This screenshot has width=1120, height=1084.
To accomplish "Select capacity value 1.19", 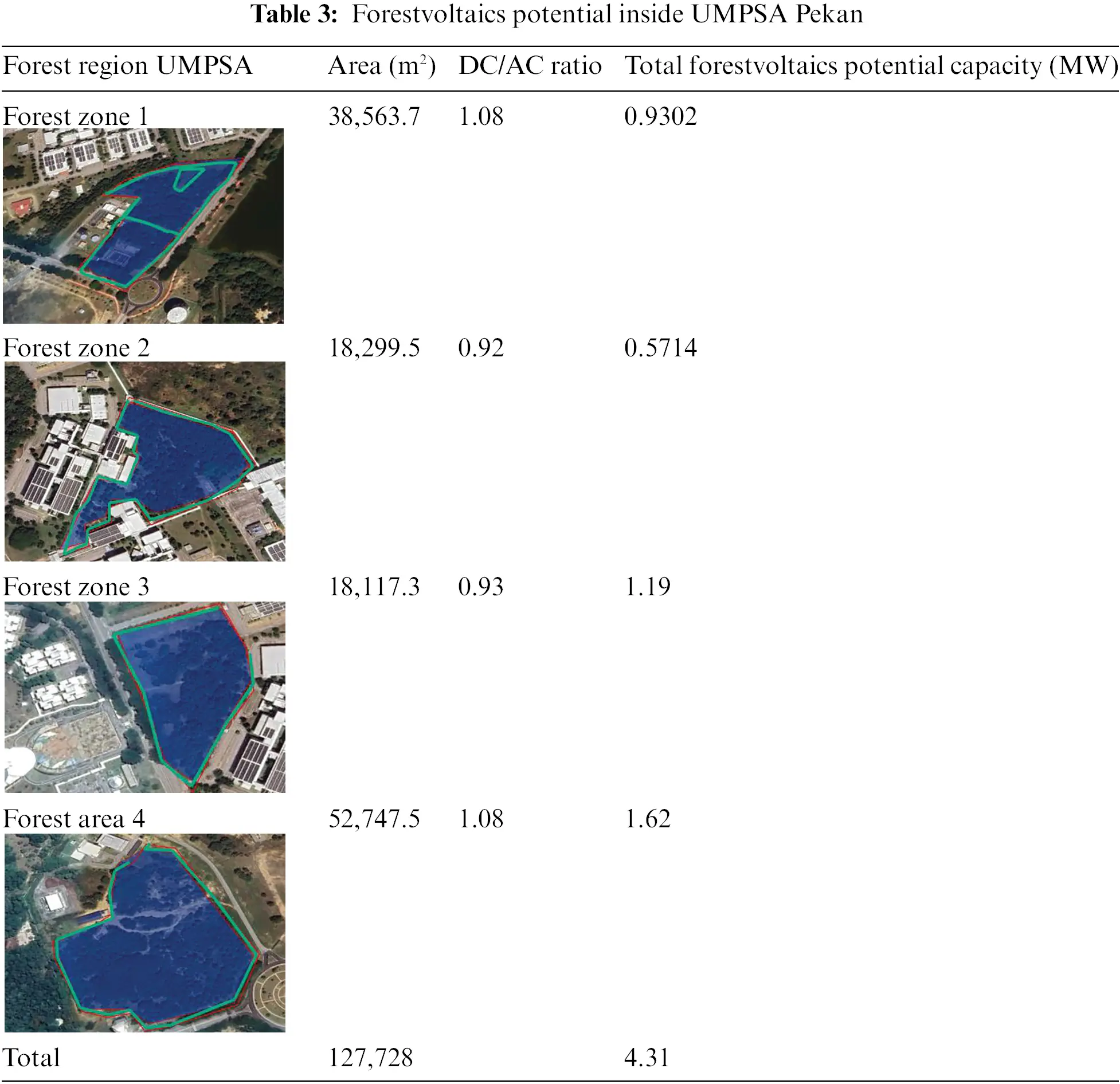I will coord(648,587).
